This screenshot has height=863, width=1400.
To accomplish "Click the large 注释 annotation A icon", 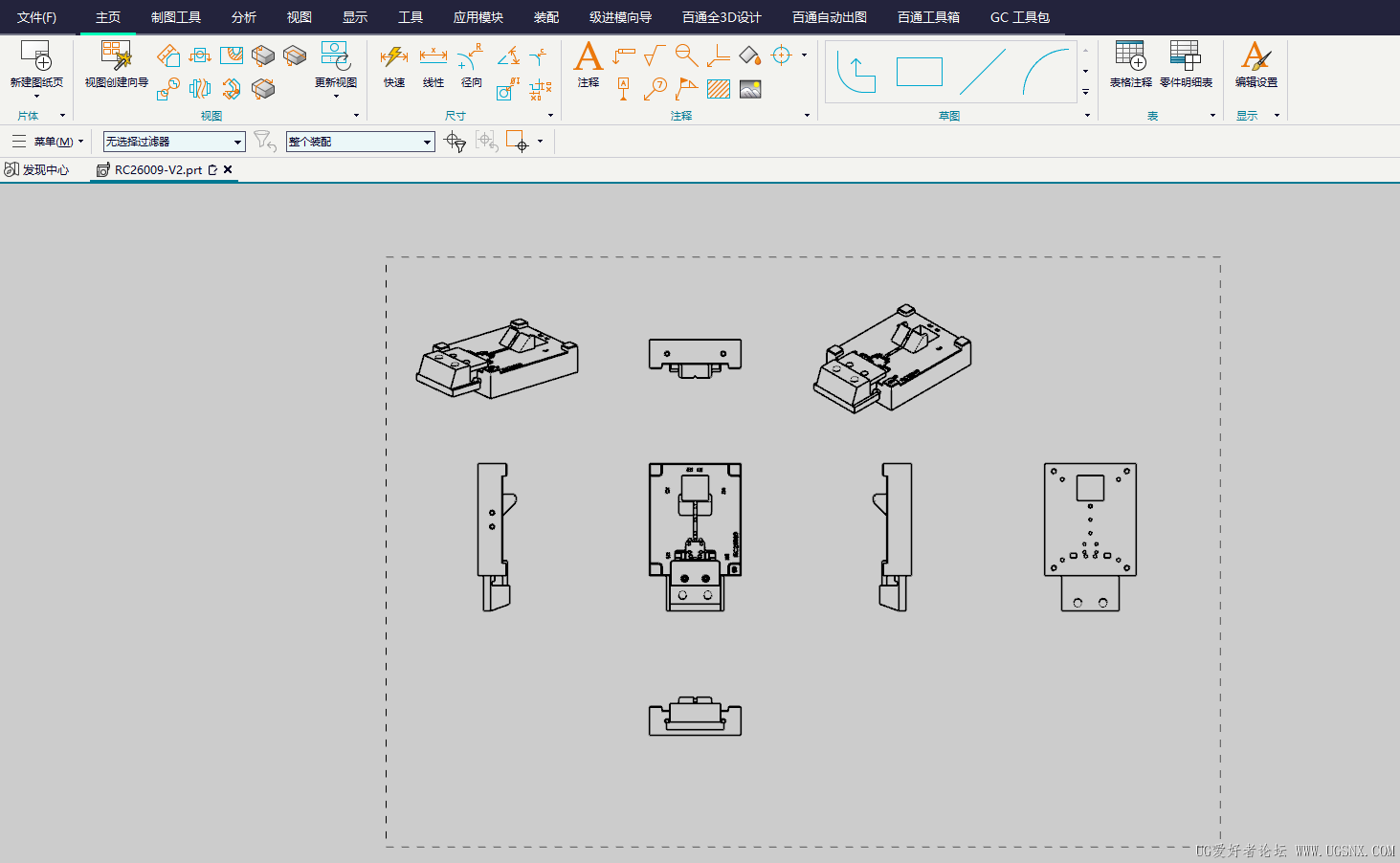I will (588, 57).
